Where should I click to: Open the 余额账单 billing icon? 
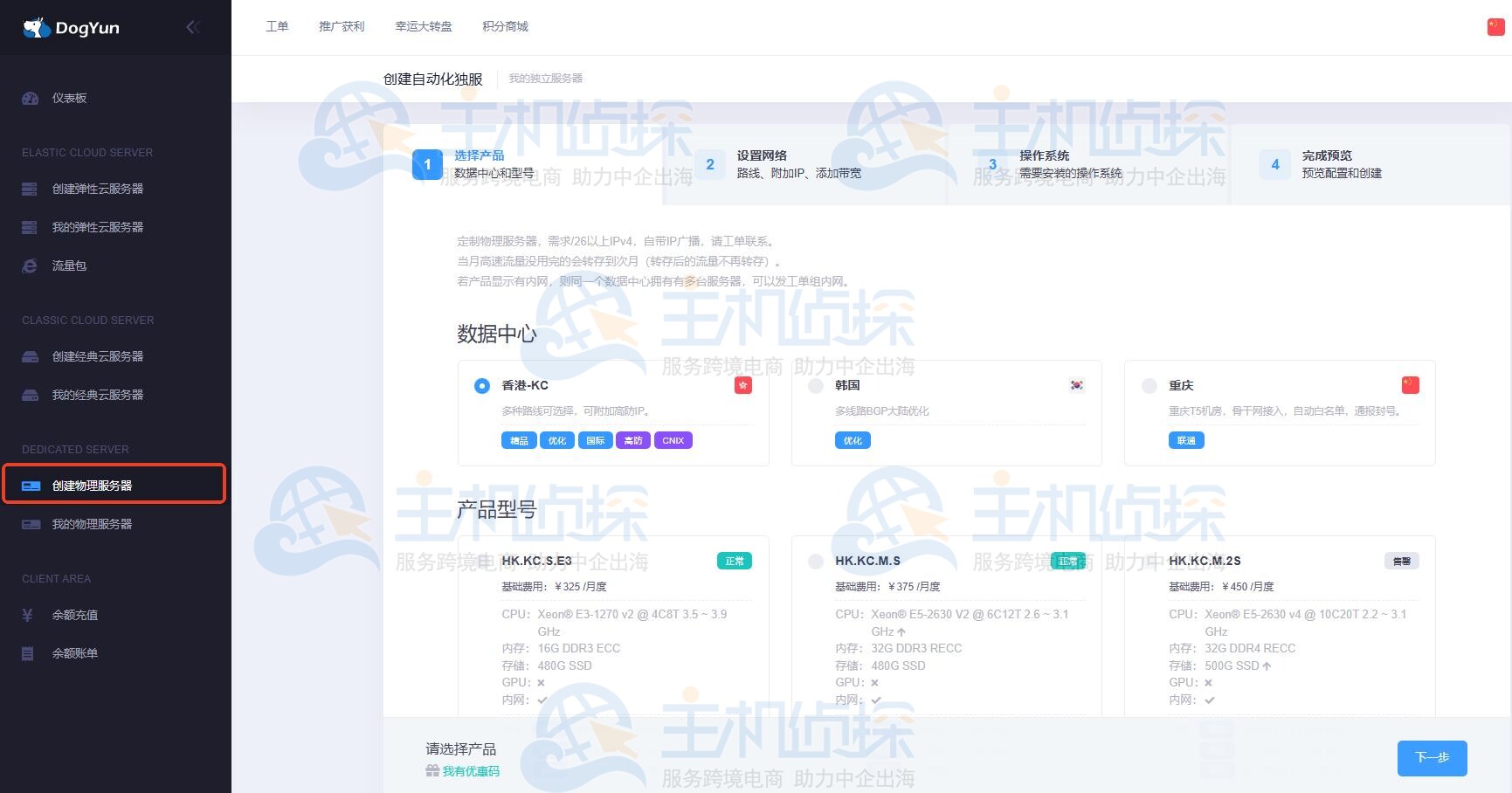[26, 653]
